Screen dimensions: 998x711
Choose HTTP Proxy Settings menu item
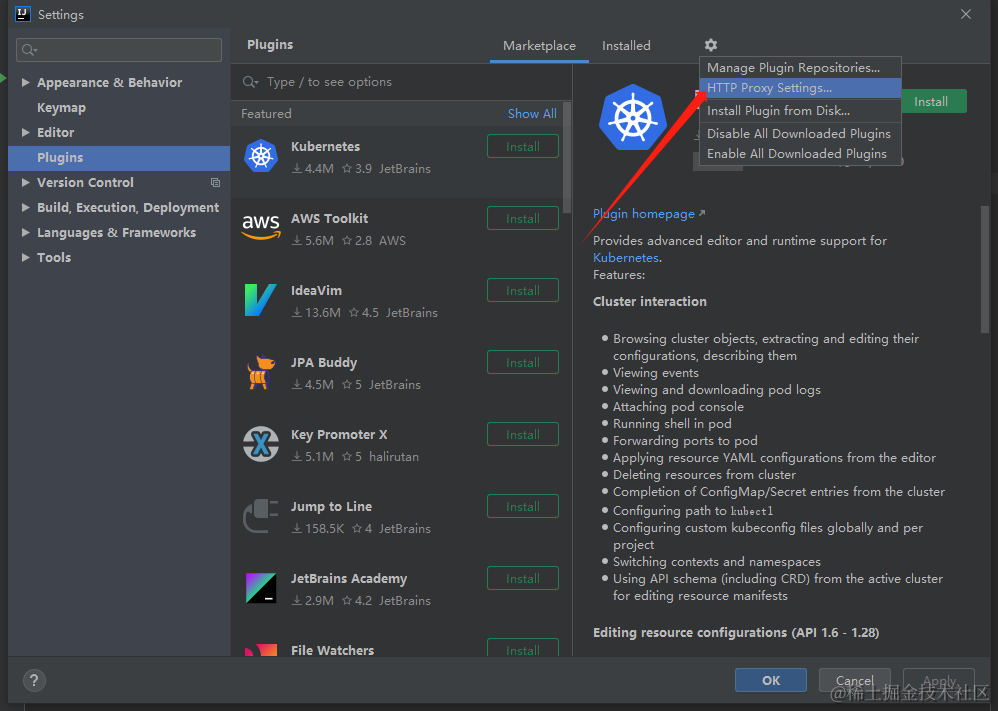tap(800, 88)
